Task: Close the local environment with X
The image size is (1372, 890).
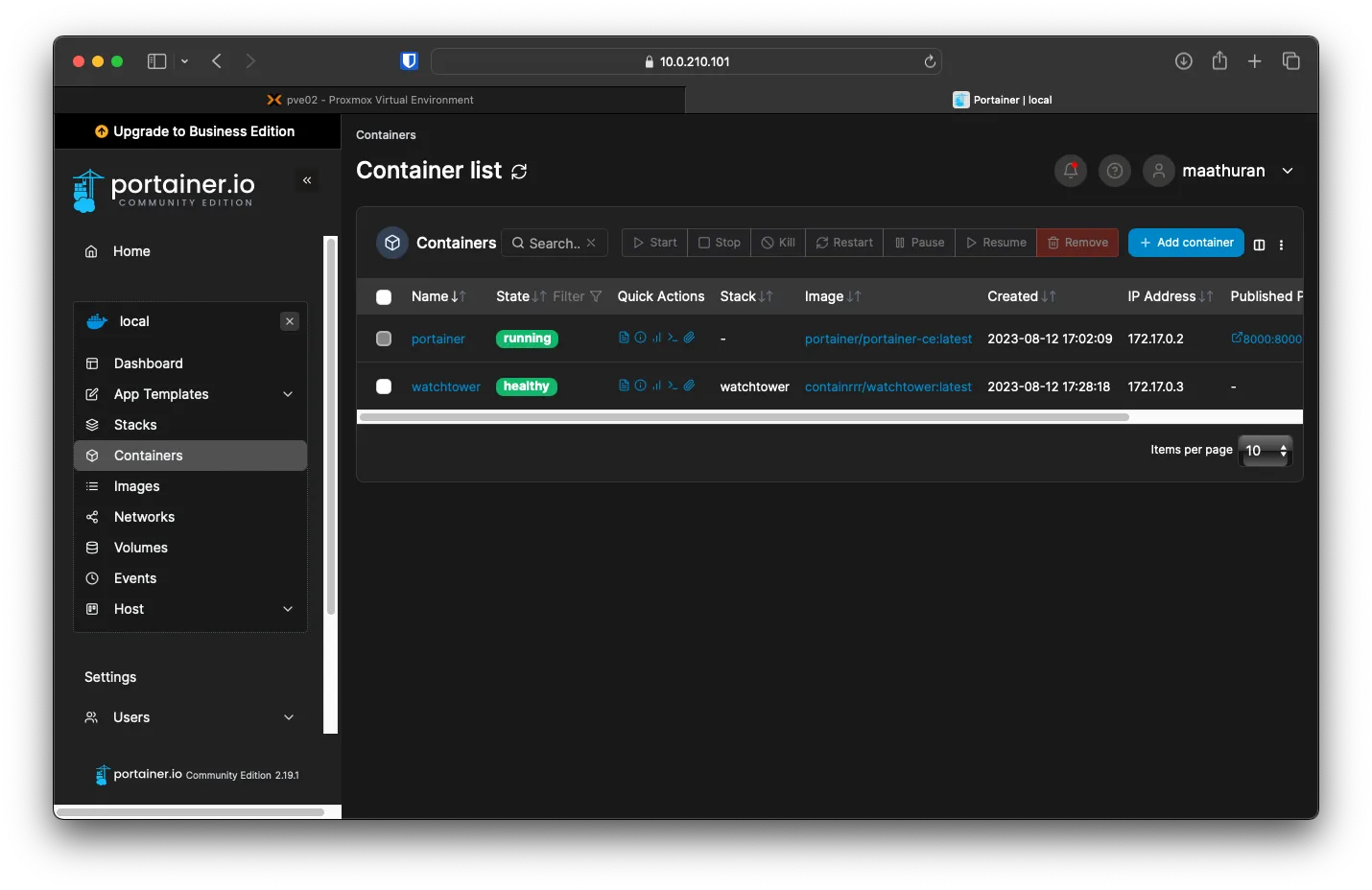Action: [290, 321]
